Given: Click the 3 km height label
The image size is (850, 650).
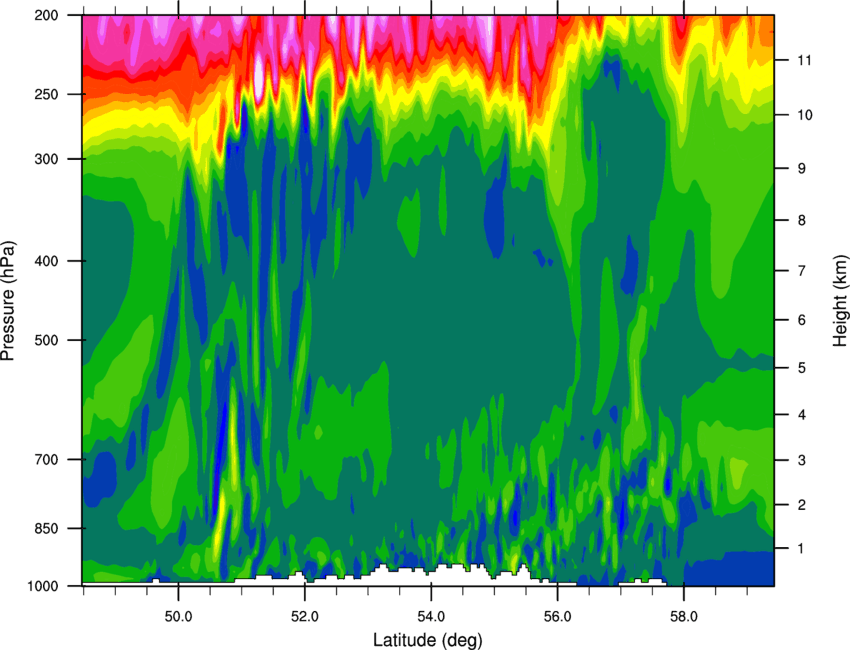Looking at the screenshot, I should (x=802, y=460).
